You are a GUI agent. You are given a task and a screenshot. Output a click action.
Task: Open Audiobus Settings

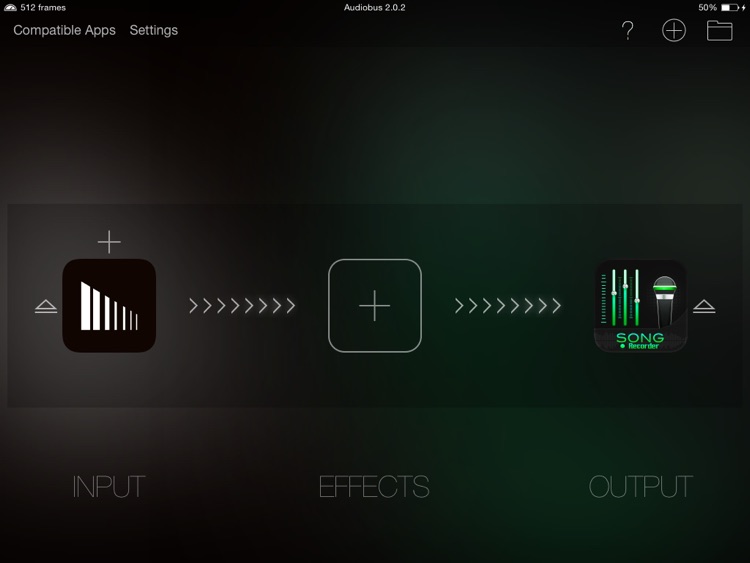pos(154,30)
